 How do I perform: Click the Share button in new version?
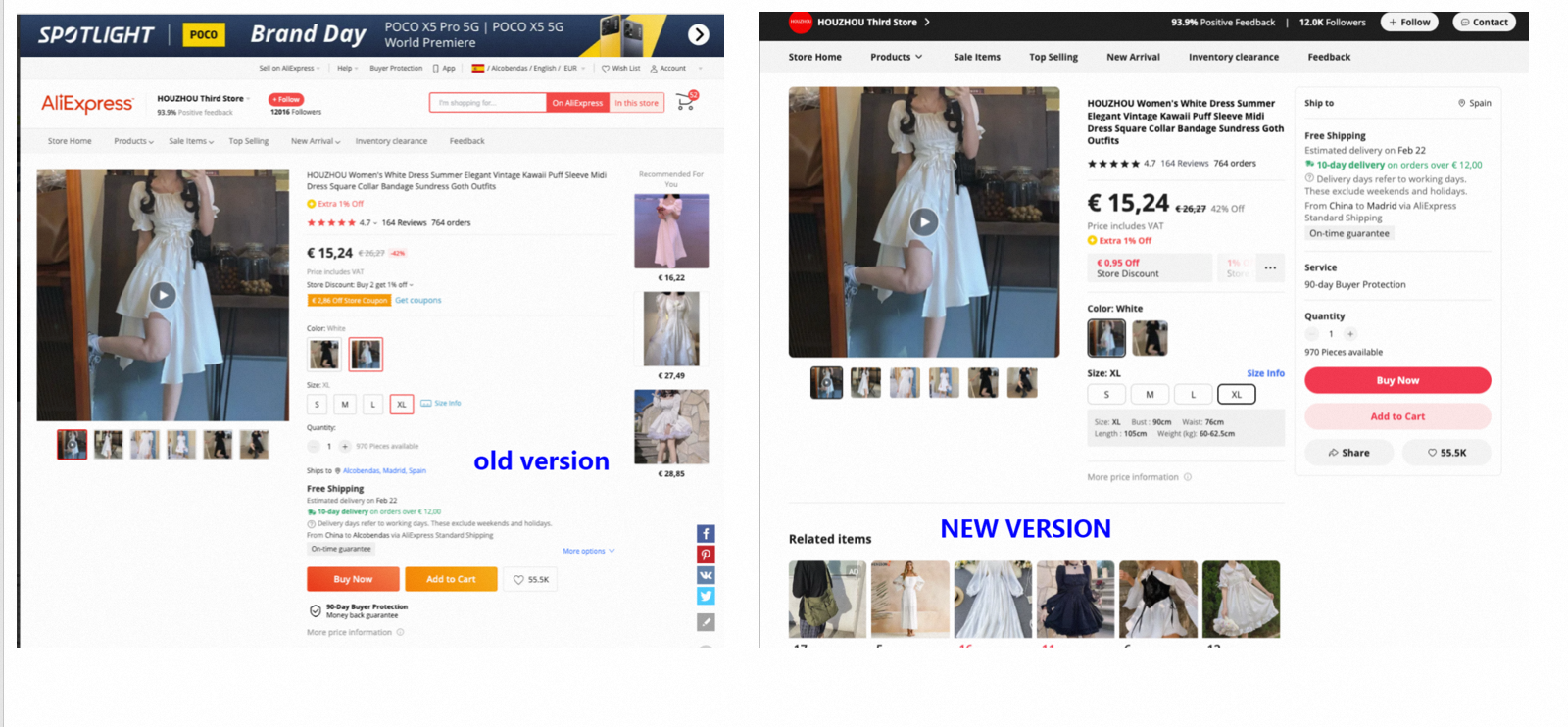pyautogui.click(x=1348, y=453)
